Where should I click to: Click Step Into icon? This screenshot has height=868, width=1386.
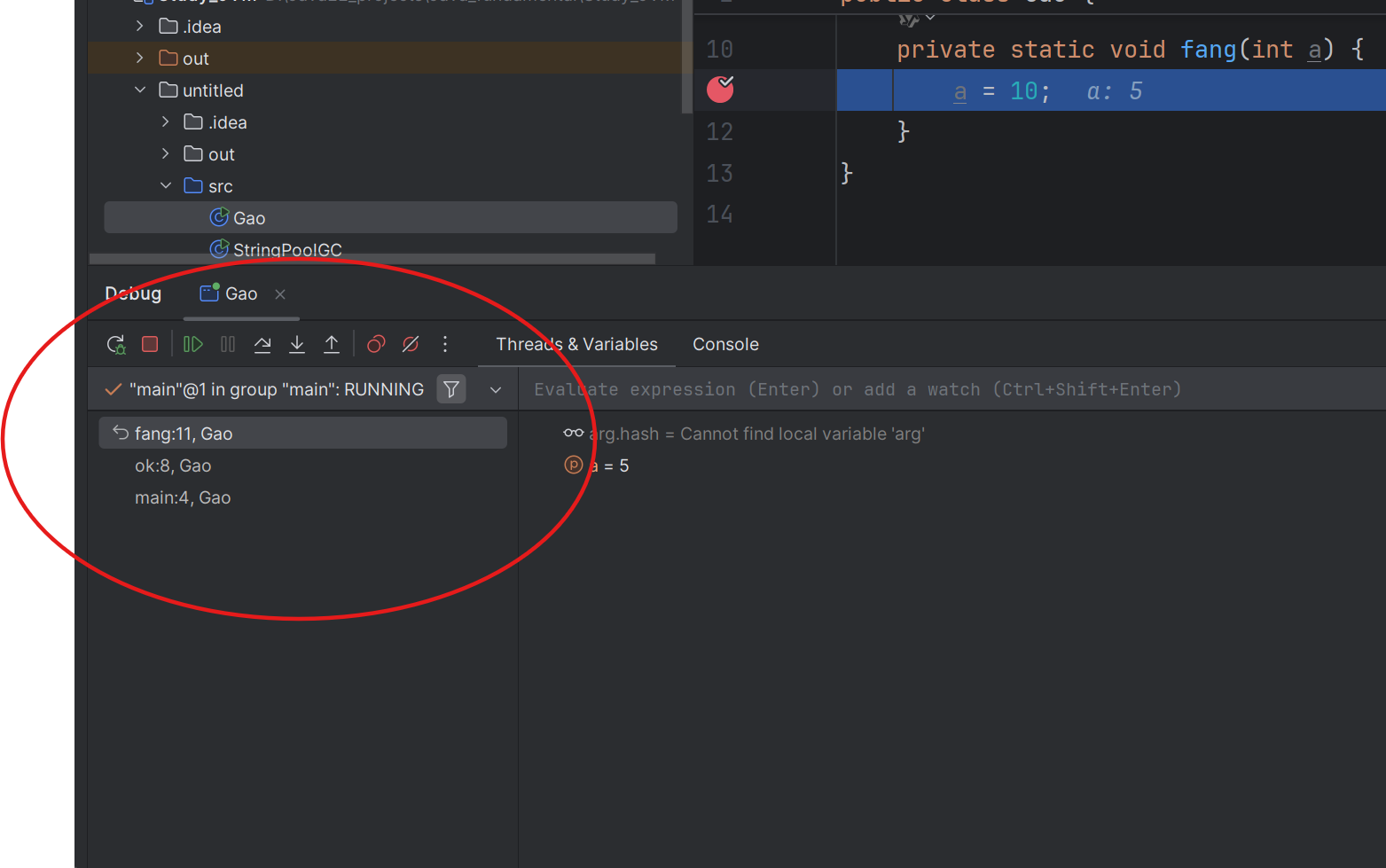(x=297, y=344)
